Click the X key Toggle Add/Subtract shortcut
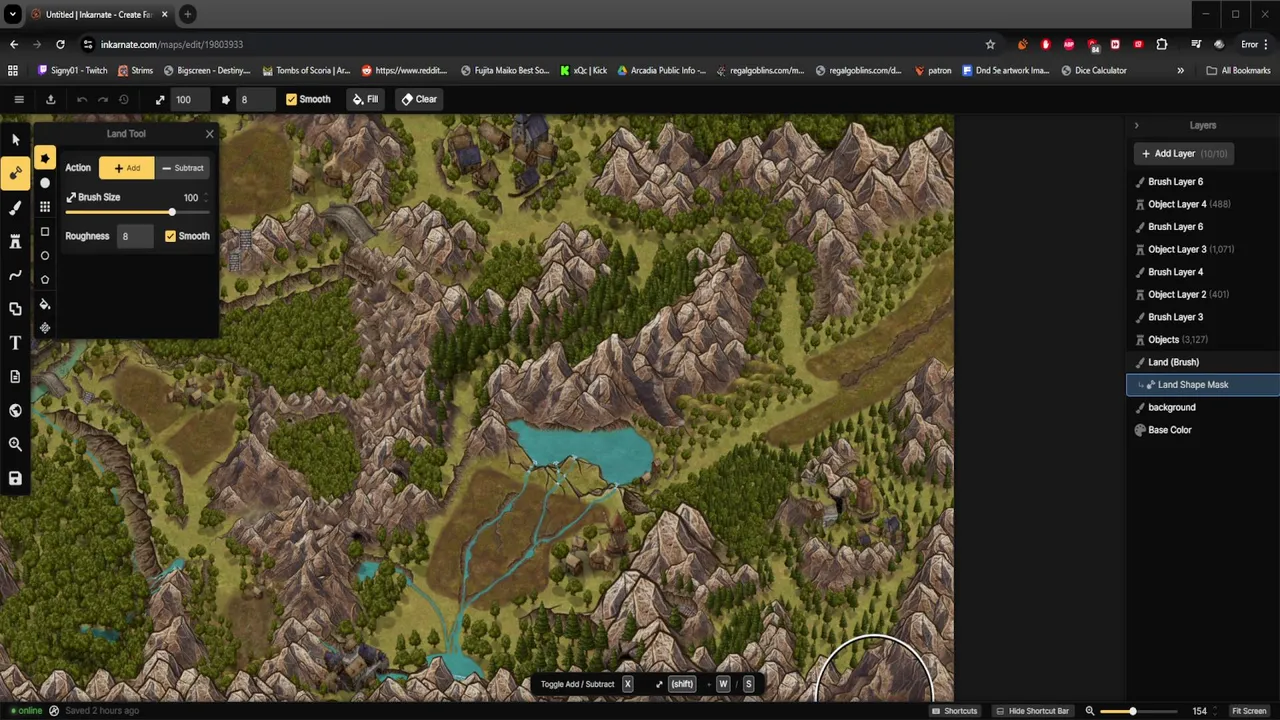The image size is (1280, 720). [627, 684]
